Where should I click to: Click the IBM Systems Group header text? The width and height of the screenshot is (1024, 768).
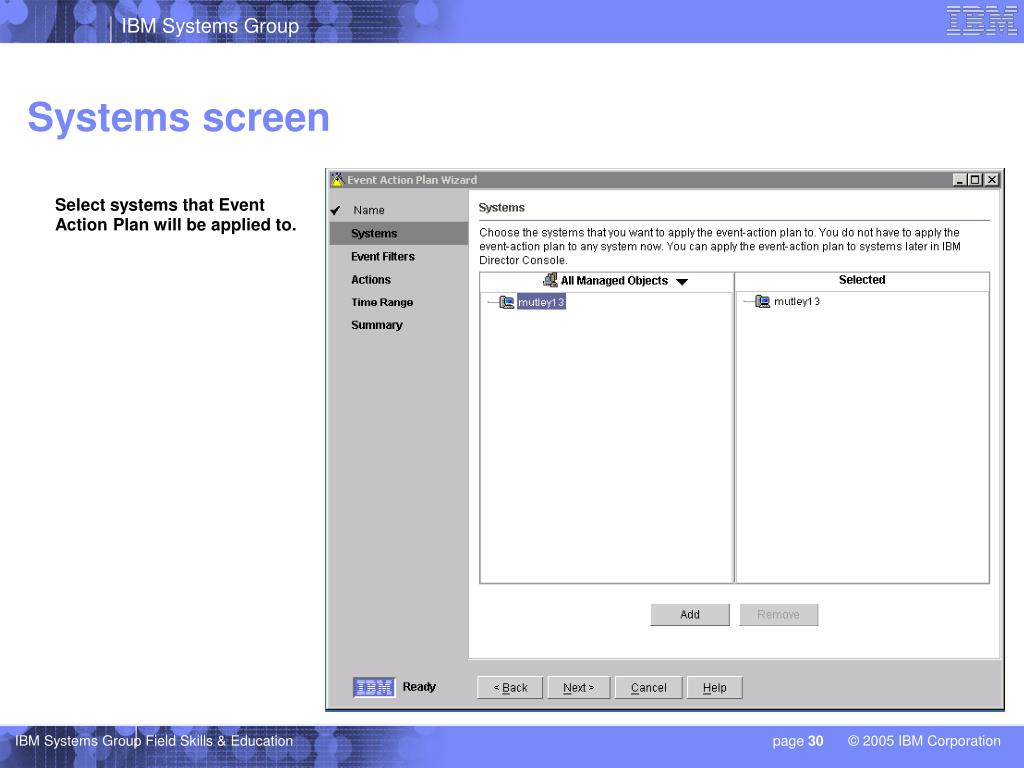210,25
